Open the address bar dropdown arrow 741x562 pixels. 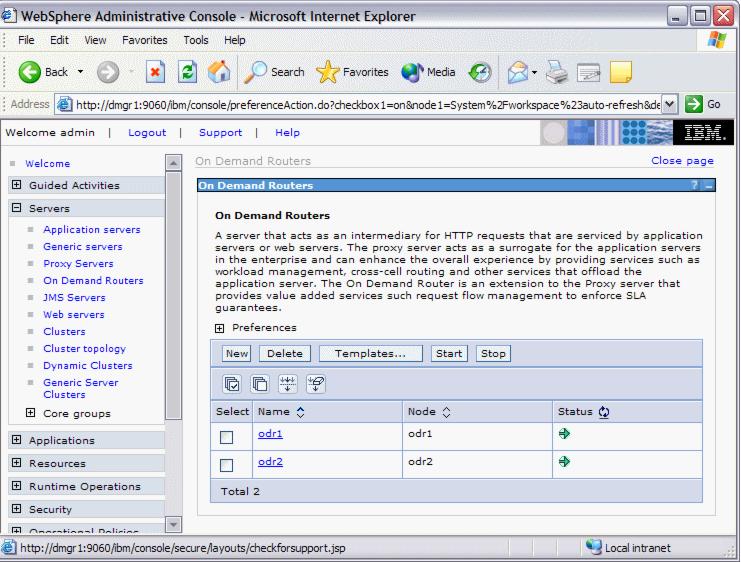click(669, 104)
